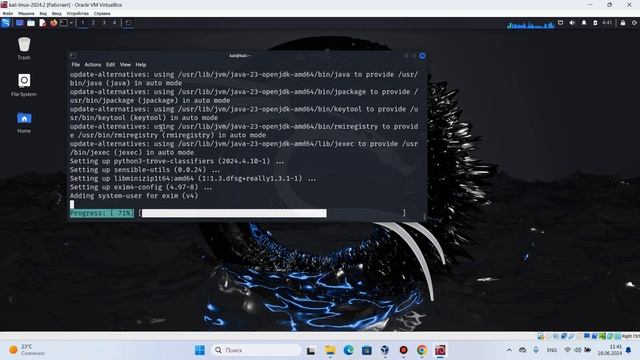
Task: Click the blue close button of terminal window
Action: pyautogui.click(x=422, y=56)
